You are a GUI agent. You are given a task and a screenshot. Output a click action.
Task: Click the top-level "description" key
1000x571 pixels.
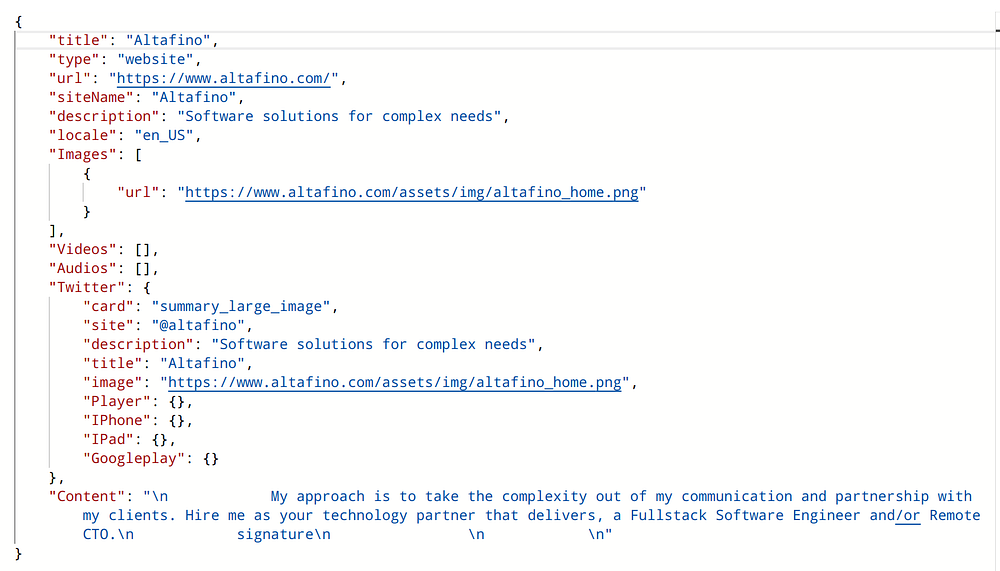pos(104,117)
